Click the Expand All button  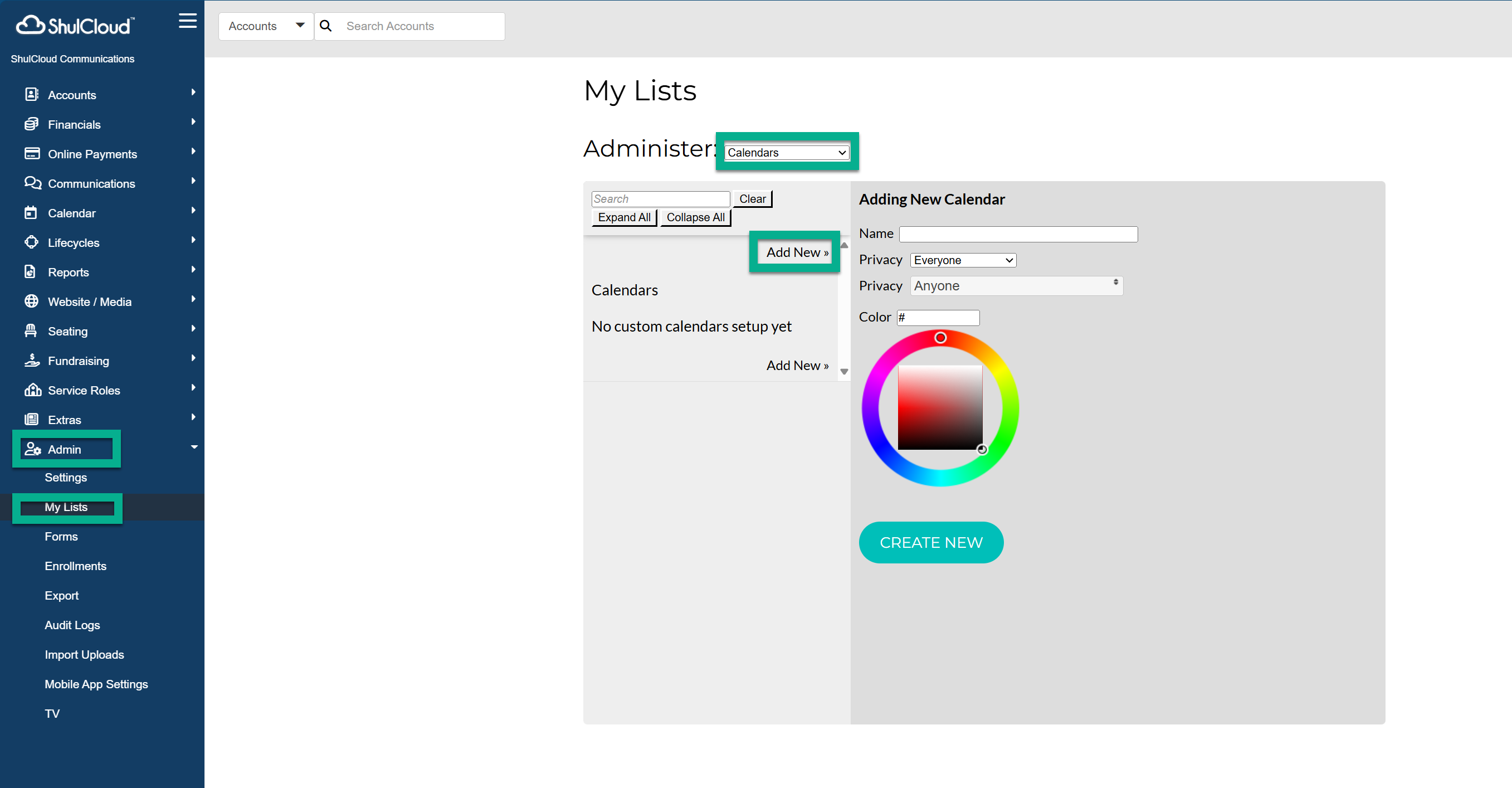coord(623,217)
